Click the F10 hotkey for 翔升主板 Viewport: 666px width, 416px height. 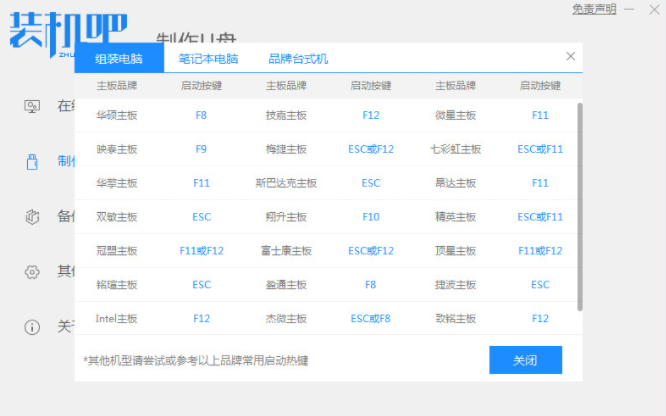point(371,217)
